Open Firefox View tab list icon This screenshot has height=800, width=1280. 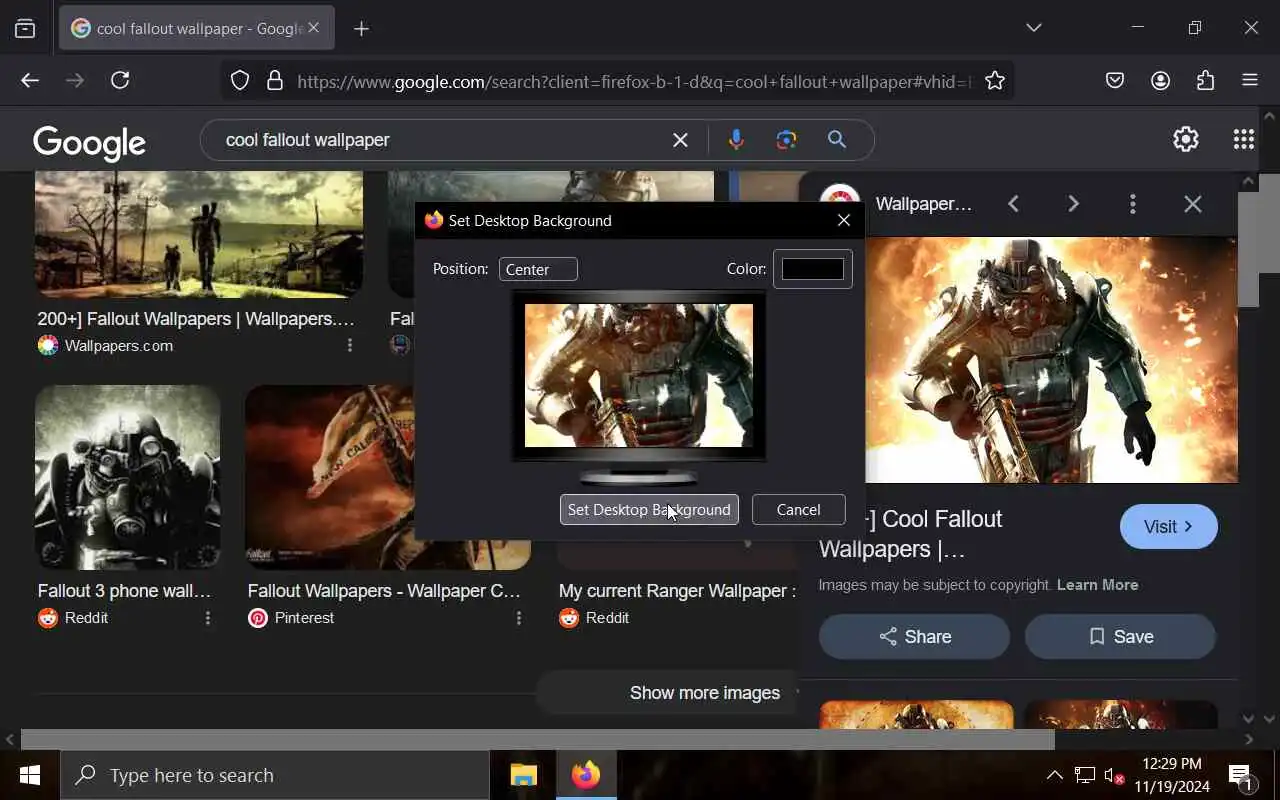coord(25,28)
